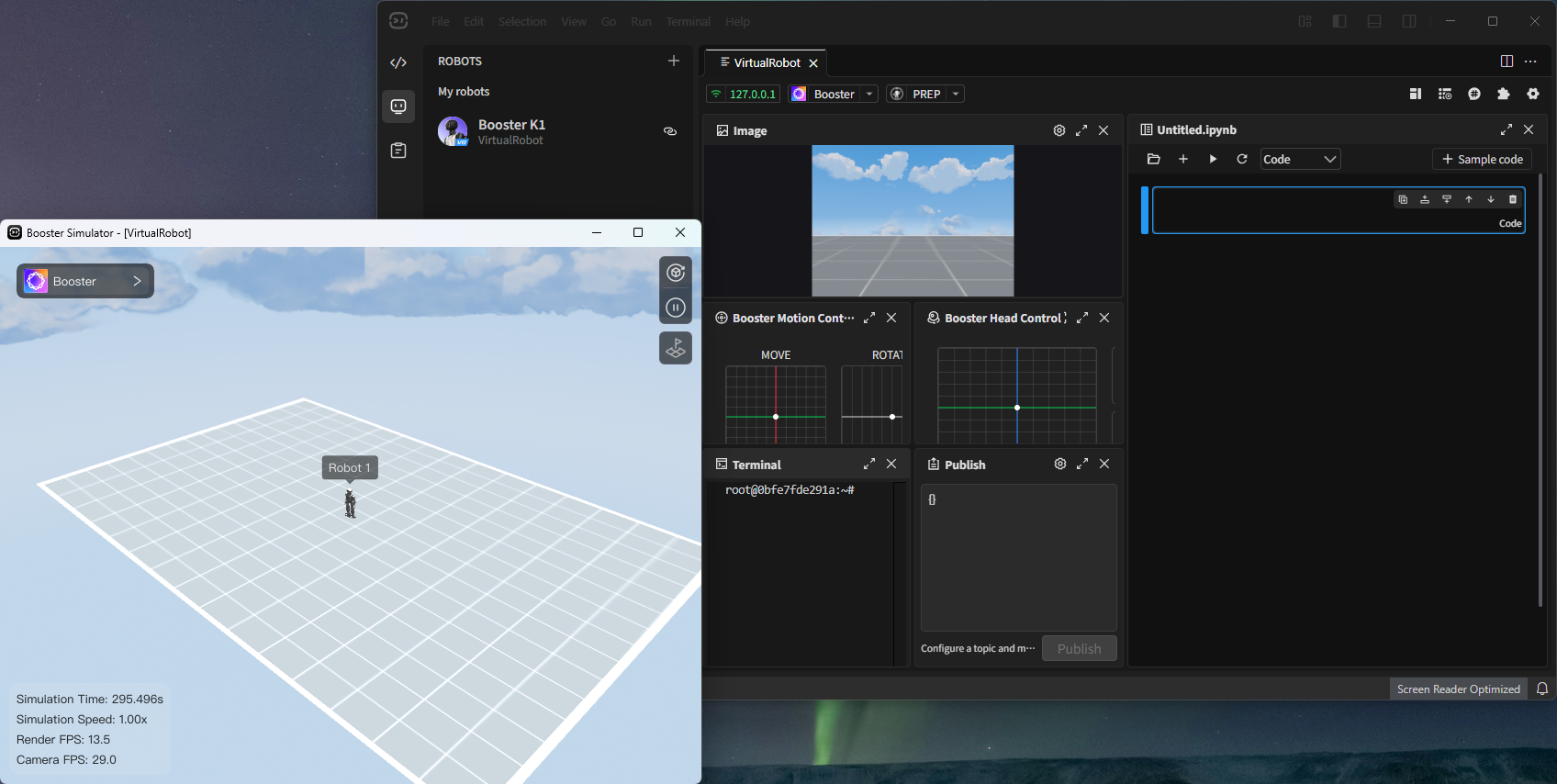The height and width of the screenshot is (784, 1557).
Task: Duplicate the notebook cell
Action: pyautogui.click(x=1403, y=199)
